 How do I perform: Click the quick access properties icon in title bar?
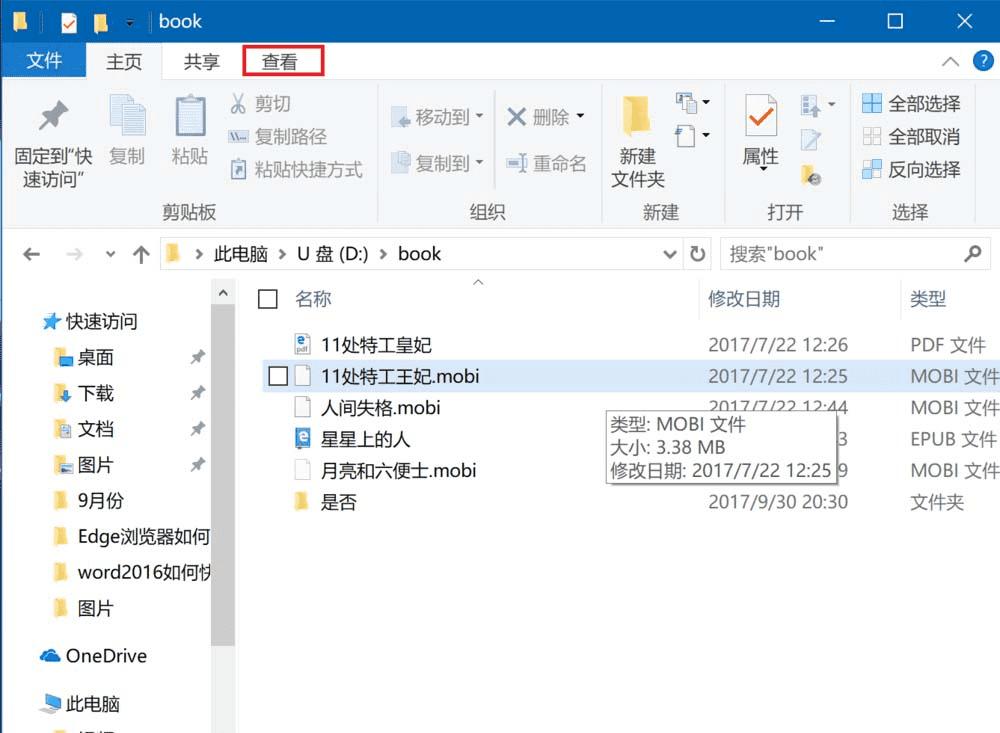click(68, 23)
